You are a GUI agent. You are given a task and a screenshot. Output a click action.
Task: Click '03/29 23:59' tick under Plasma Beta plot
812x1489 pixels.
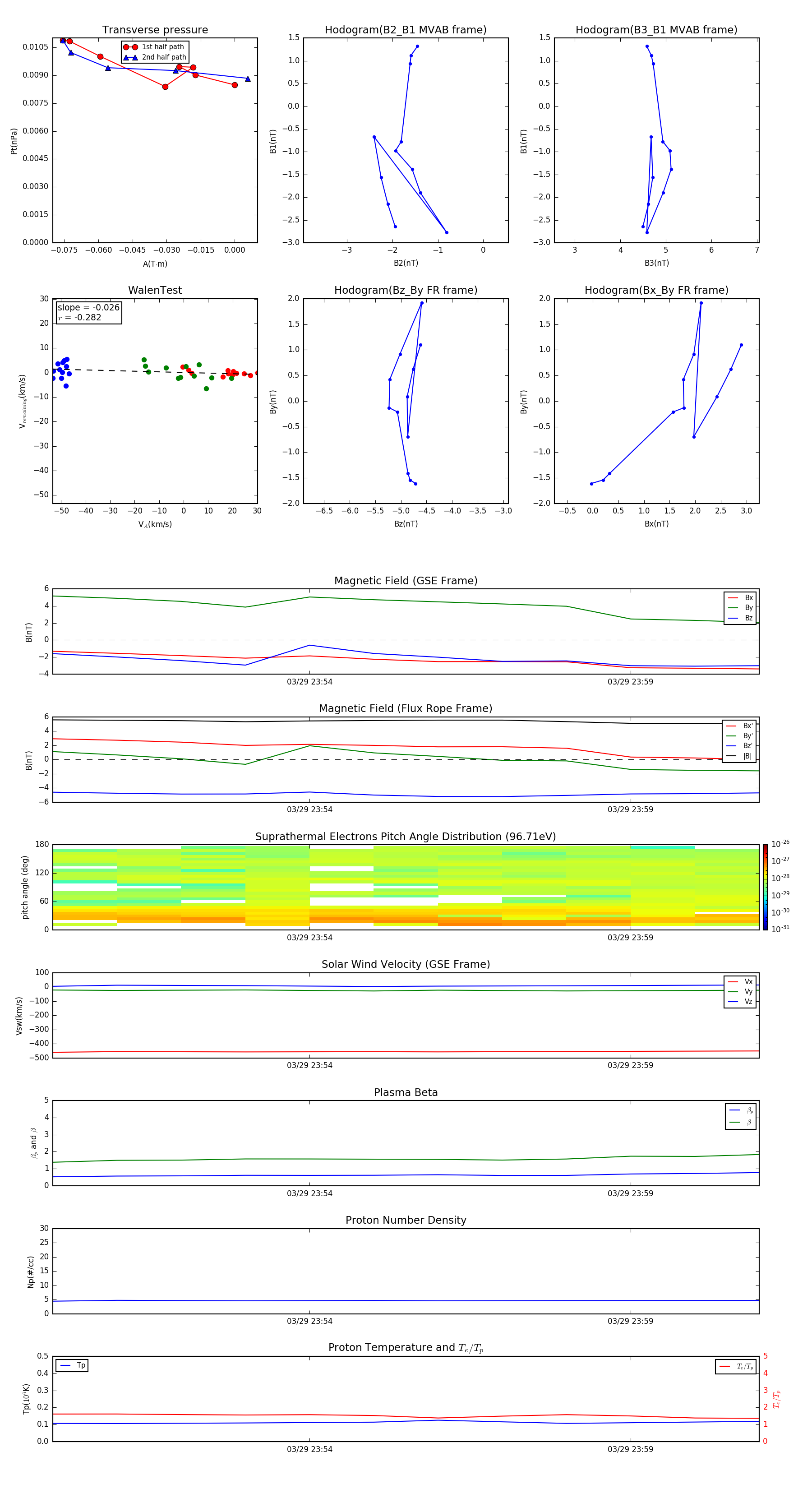[631, 1193]
